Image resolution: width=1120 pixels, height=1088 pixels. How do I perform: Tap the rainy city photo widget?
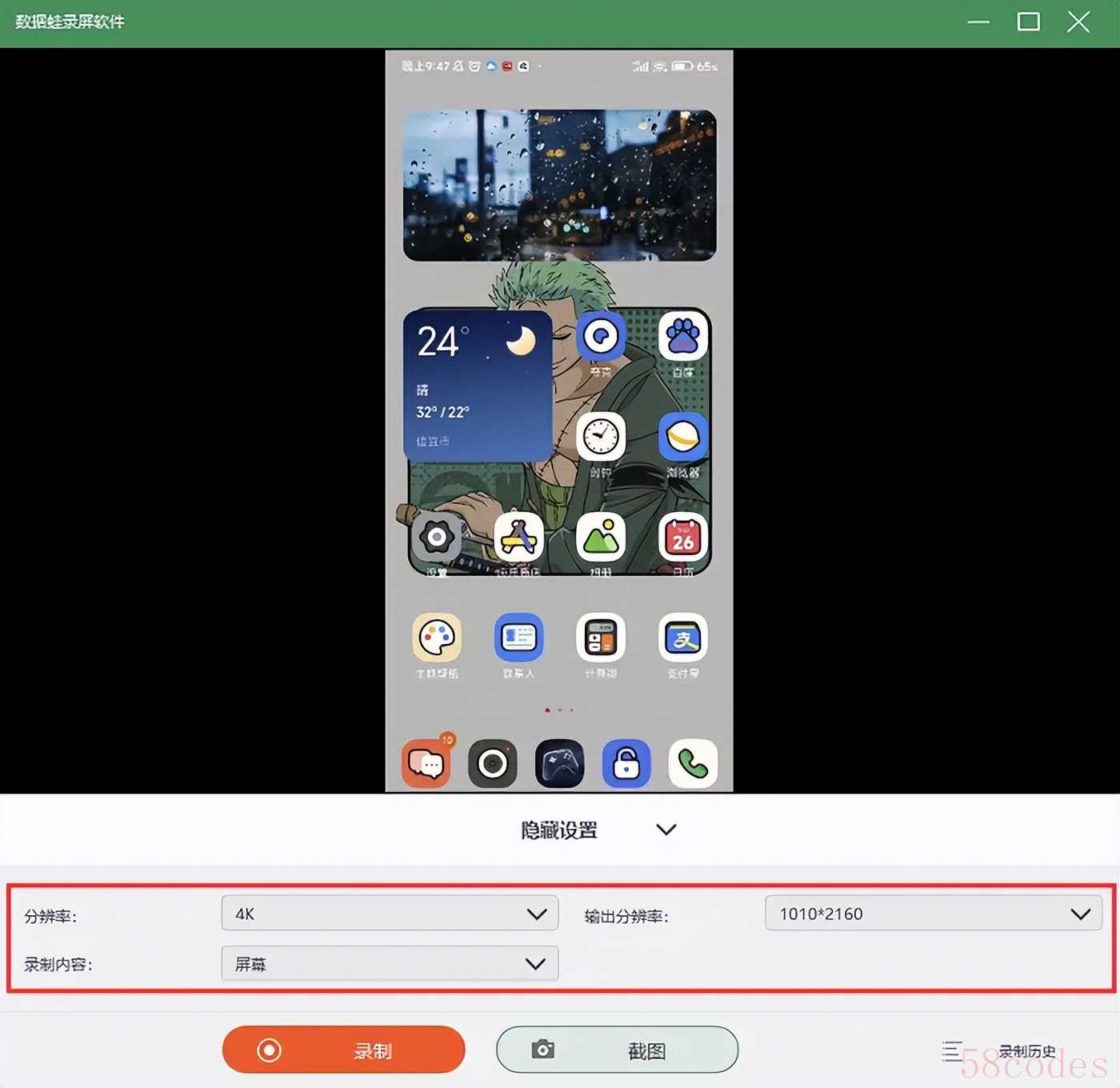(559, 185)
